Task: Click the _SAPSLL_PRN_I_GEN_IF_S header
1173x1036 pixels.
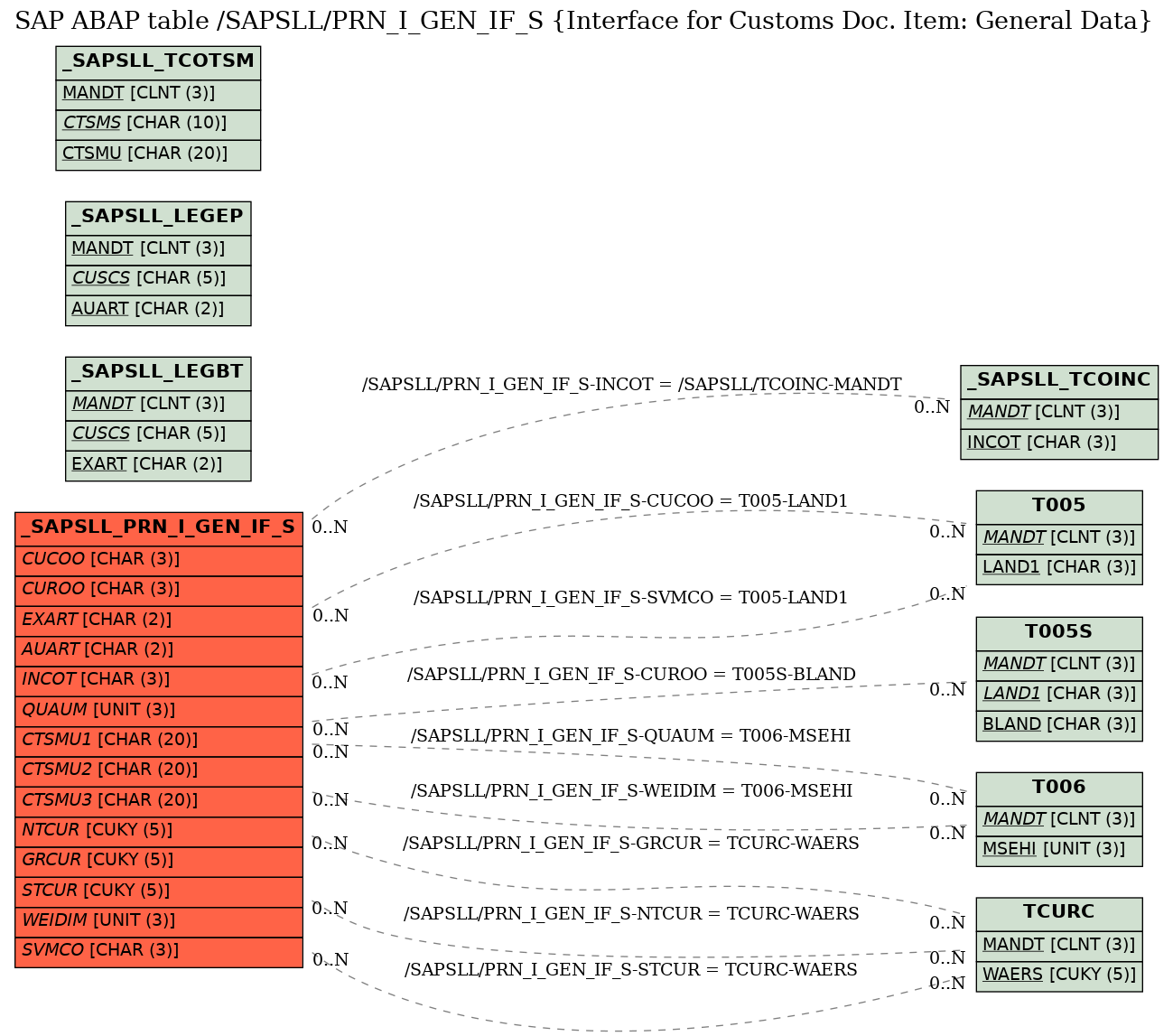Action: point(159,528)
